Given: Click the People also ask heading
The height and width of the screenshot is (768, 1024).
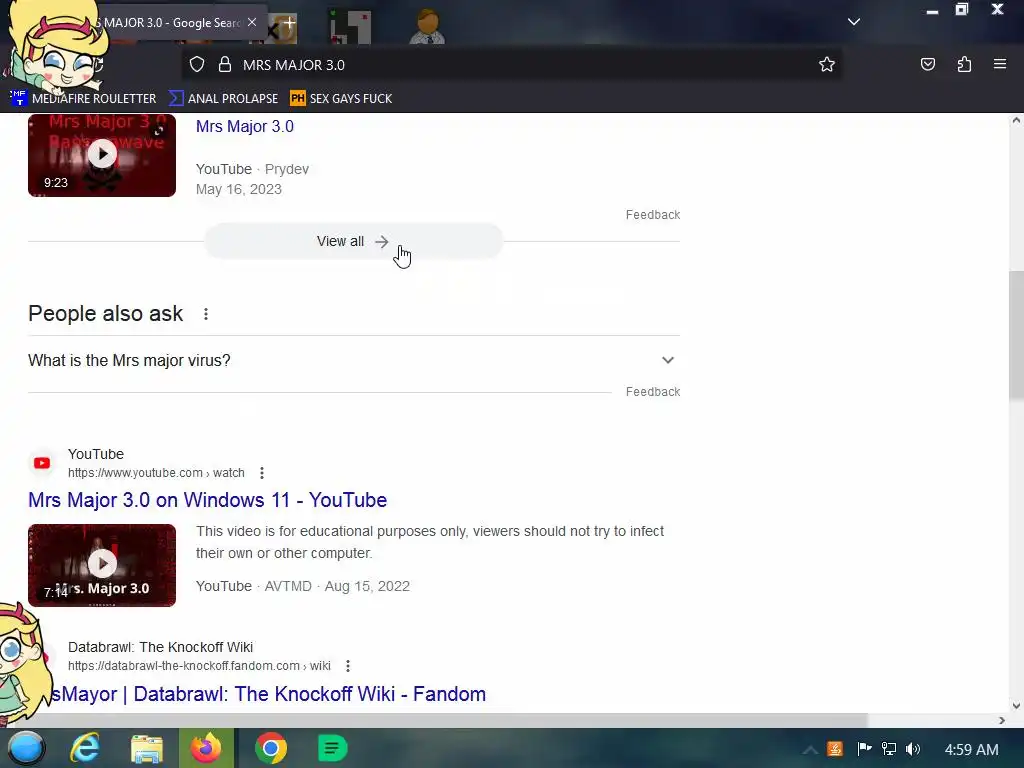Looking at the screenshot, I should click(x=105, y=314).
